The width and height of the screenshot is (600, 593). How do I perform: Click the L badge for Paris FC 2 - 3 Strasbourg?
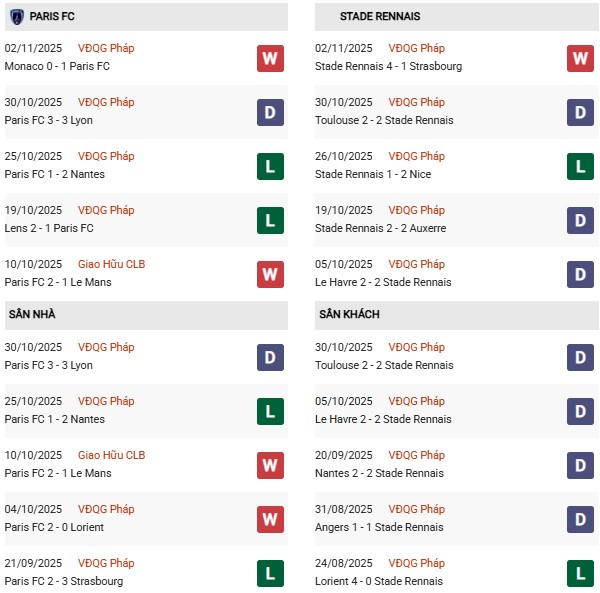click(x=270, y=573)
